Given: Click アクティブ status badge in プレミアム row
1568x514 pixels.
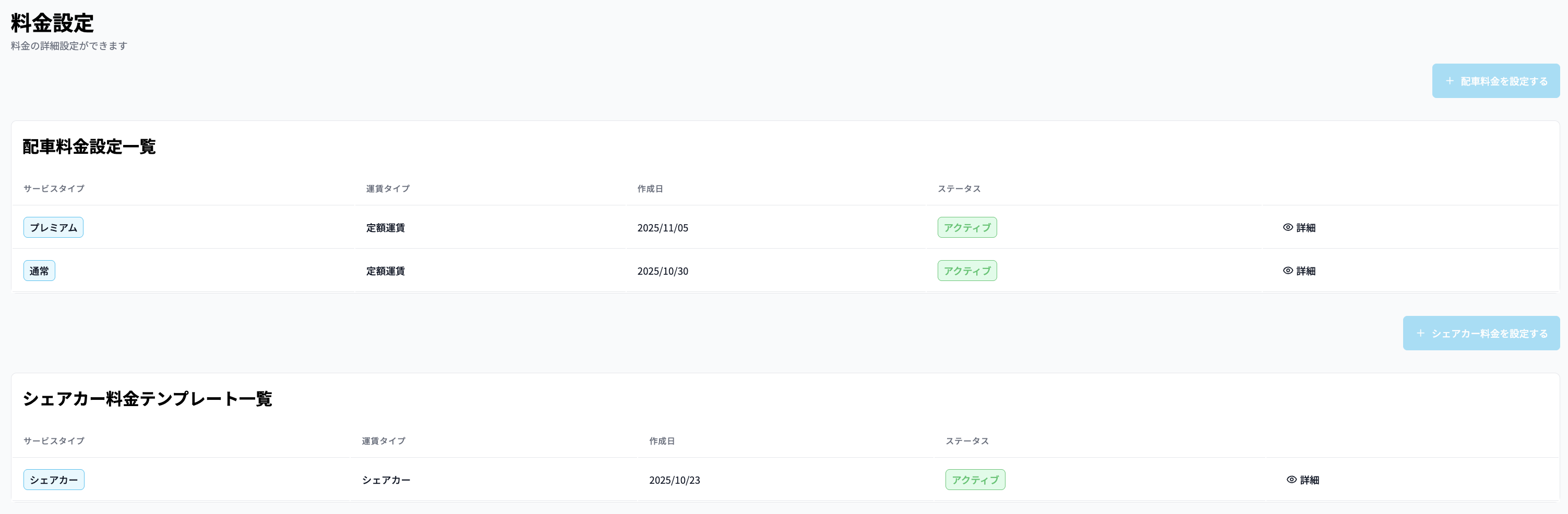Looking at the screenshot, I should 966,227.
